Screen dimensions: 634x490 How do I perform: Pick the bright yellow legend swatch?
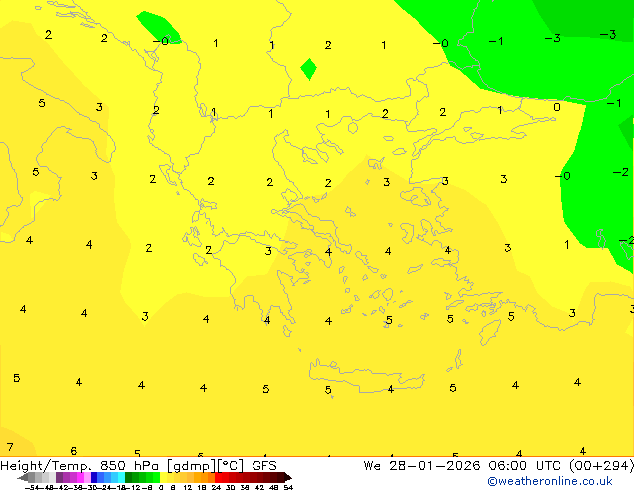point(163,477)
